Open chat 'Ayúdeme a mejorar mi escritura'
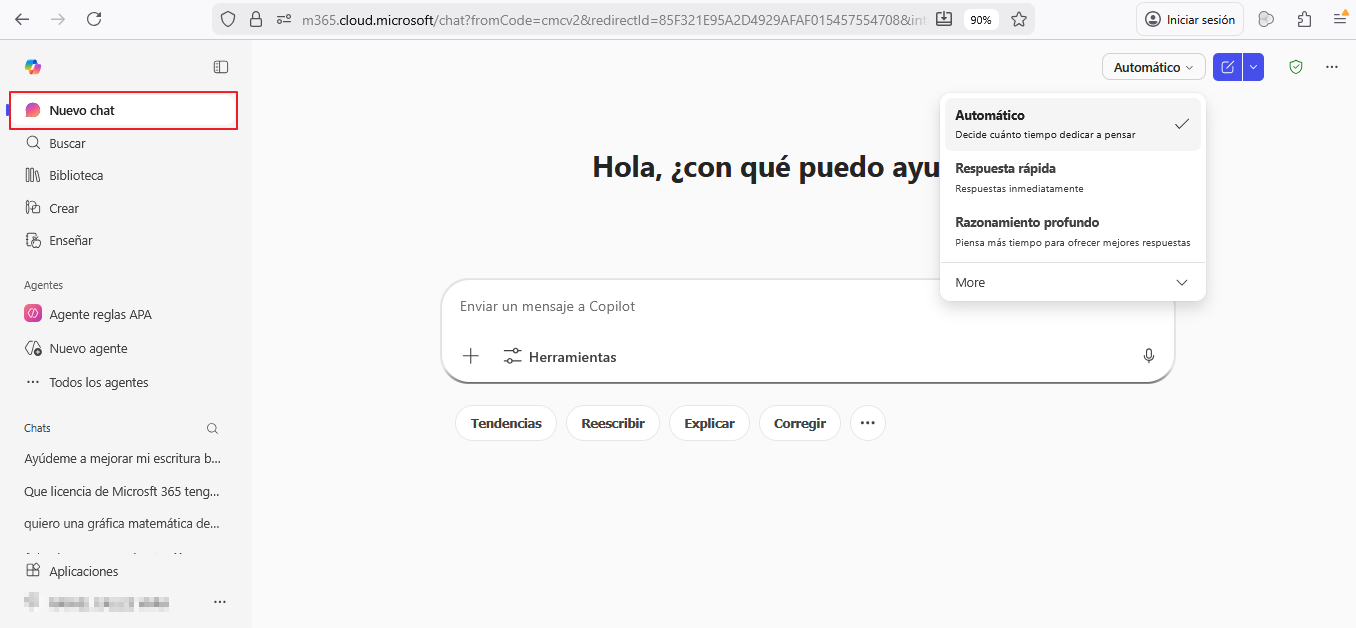The width and height of the screenshot is (1356, 628). tap(122, 458)
